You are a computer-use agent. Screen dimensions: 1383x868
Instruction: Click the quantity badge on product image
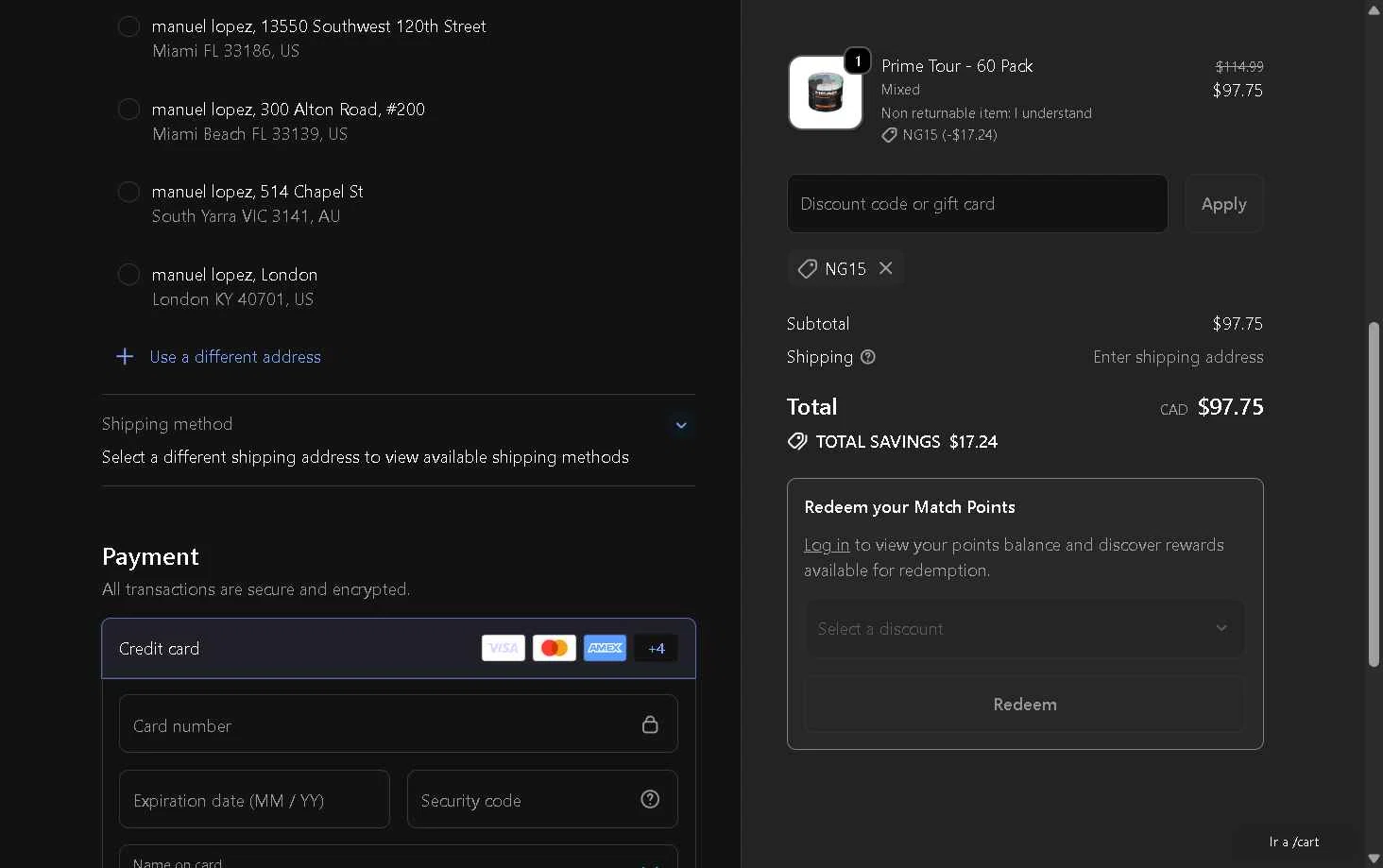click(x=858, y=60)
